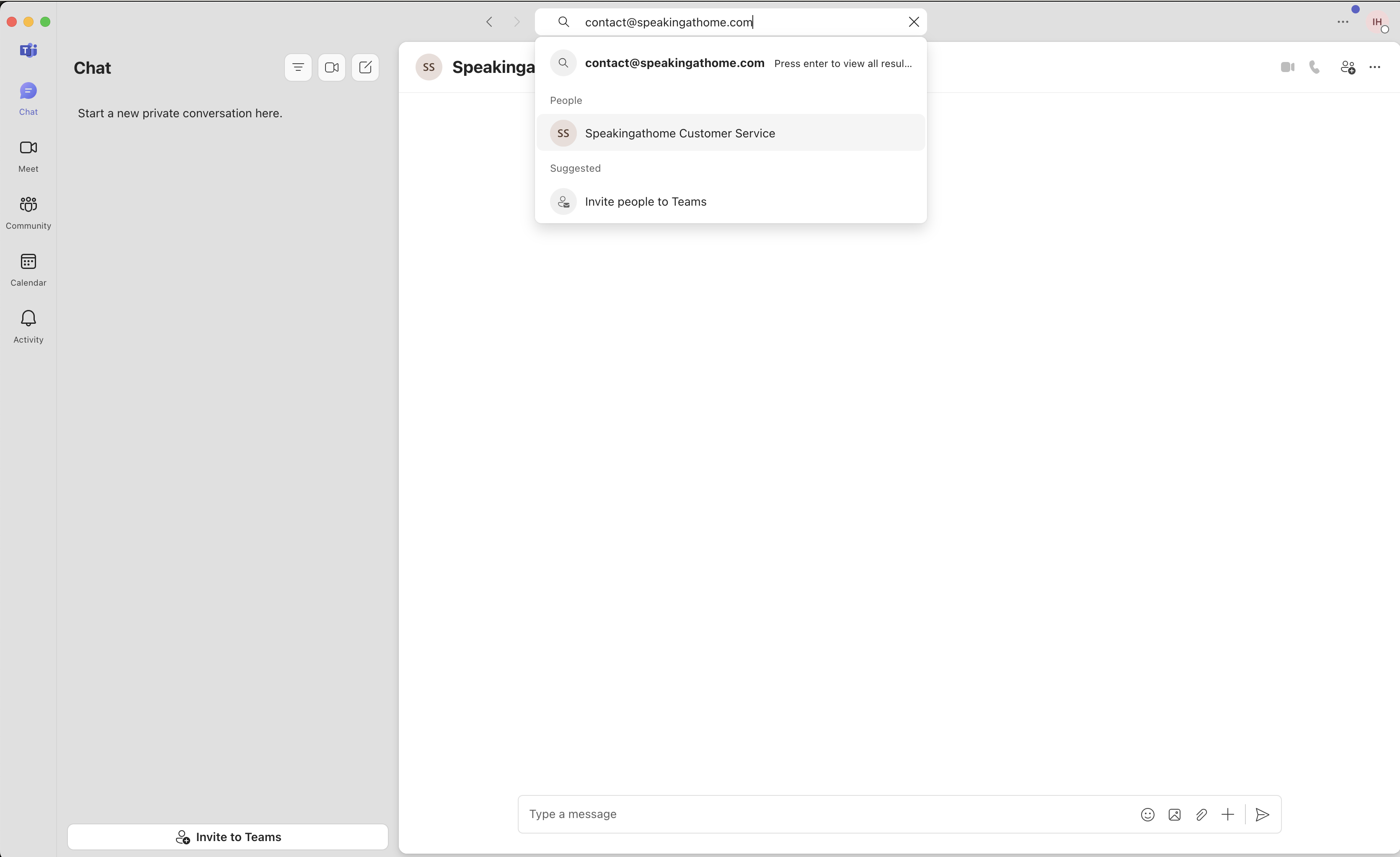Check Activity notifications
This screenshot has height=857, width=1400.
click(28, 325)
